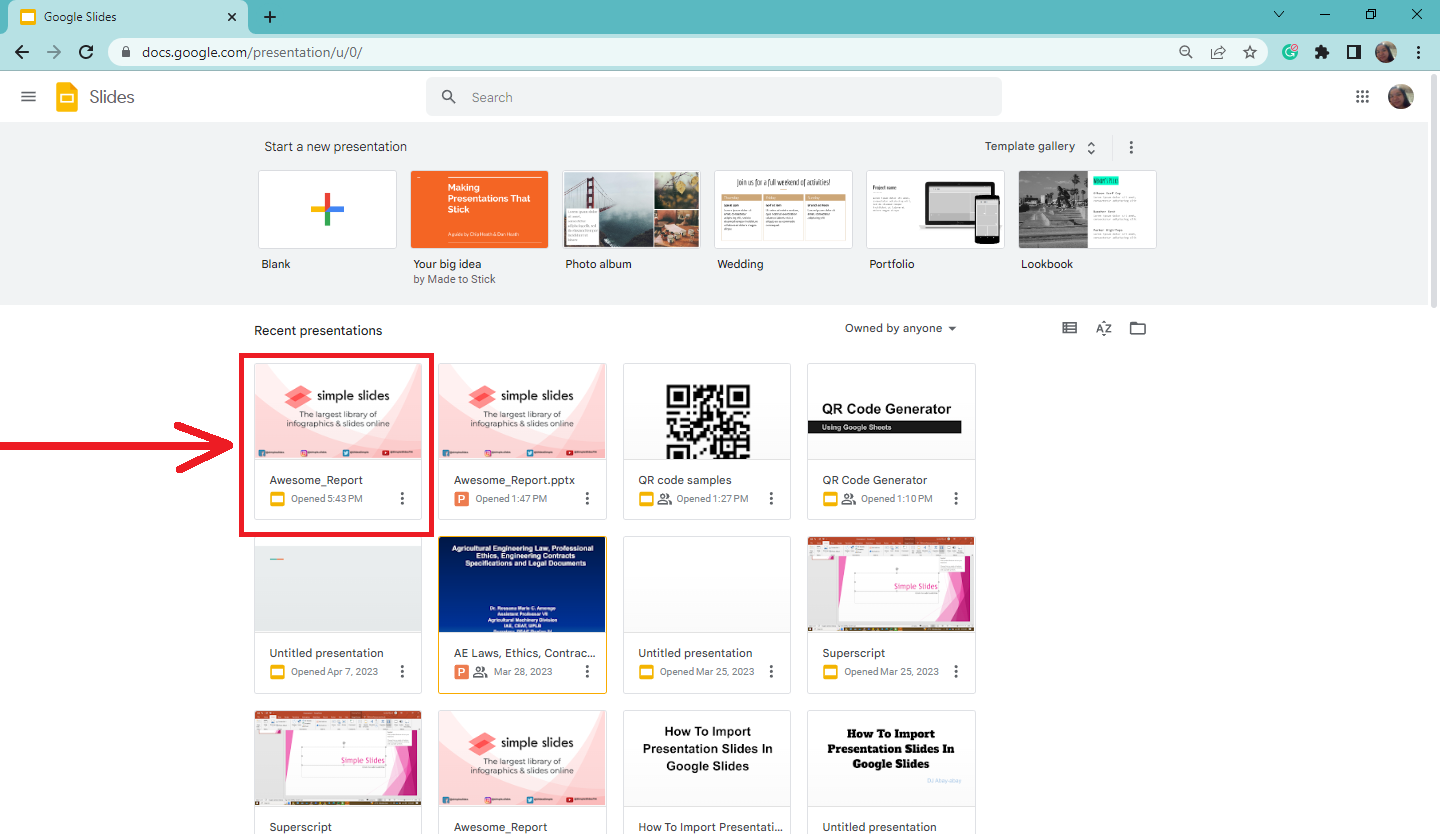Open Superscript presentation opened Mar 25
This screenshot has height=834, width=1440.
click(x=891, y=614)
